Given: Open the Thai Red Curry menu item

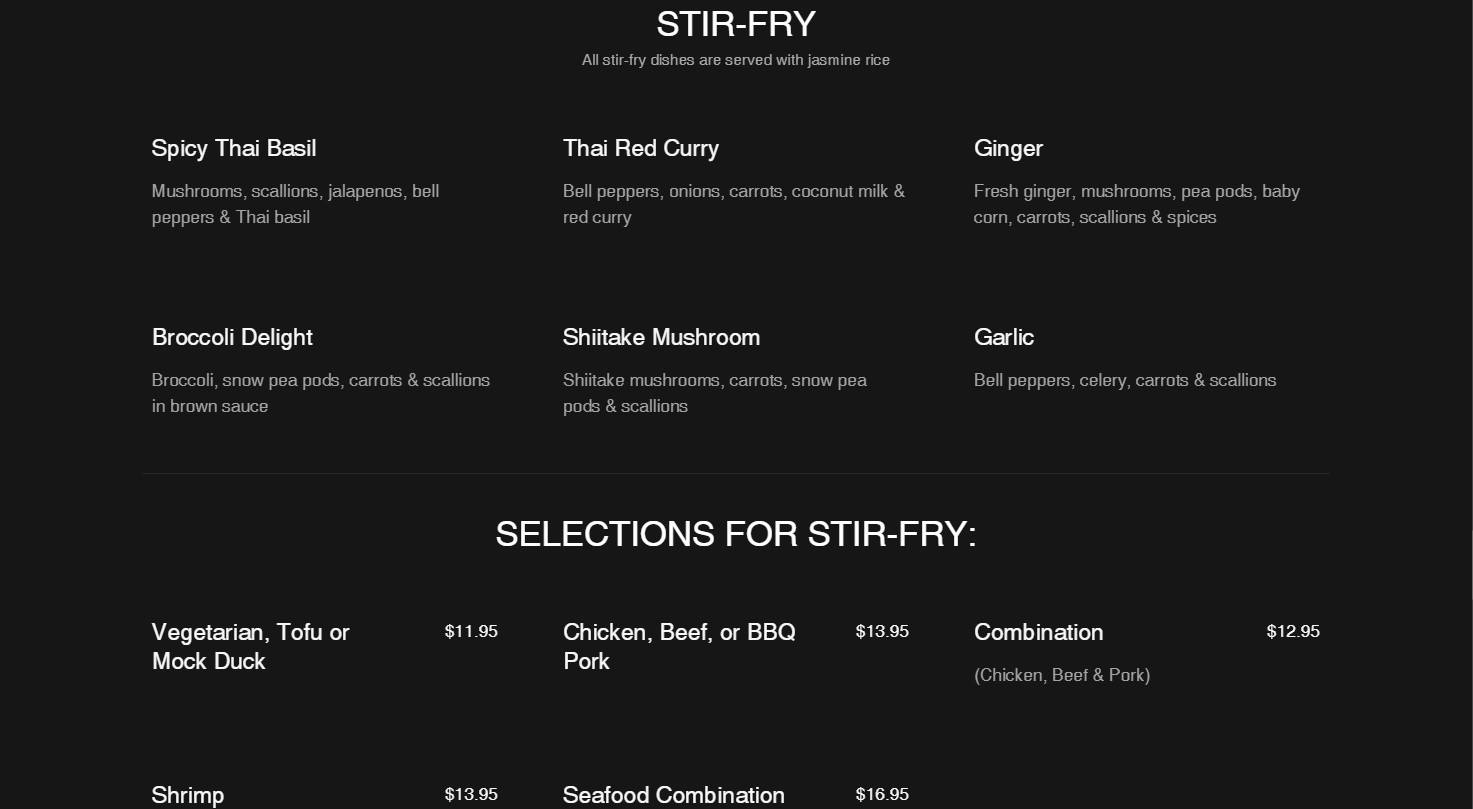Looking at the screenshot, I should click(641, 148).
